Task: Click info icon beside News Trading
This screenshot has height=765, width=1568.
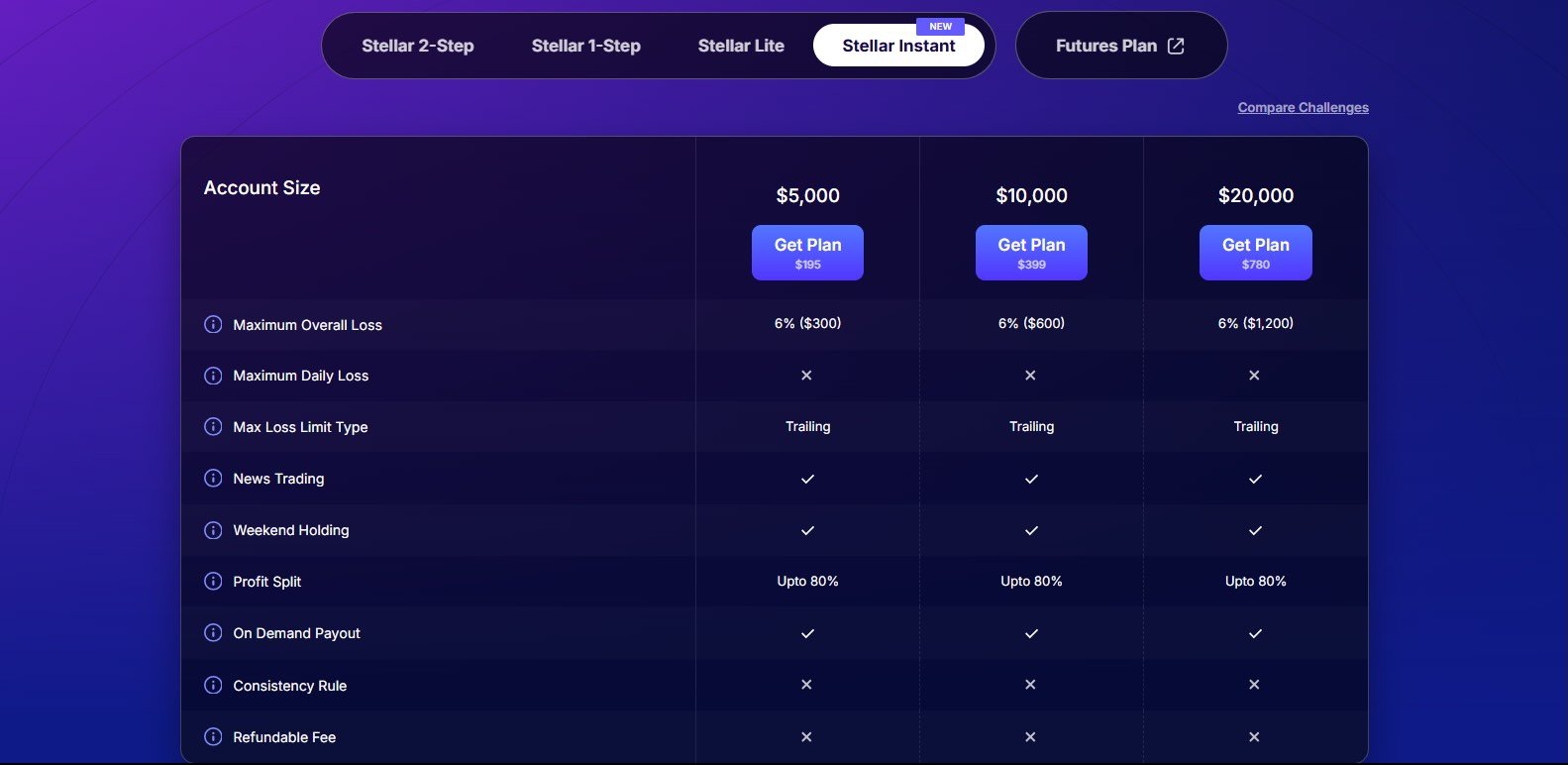Action: coord(213,478)
